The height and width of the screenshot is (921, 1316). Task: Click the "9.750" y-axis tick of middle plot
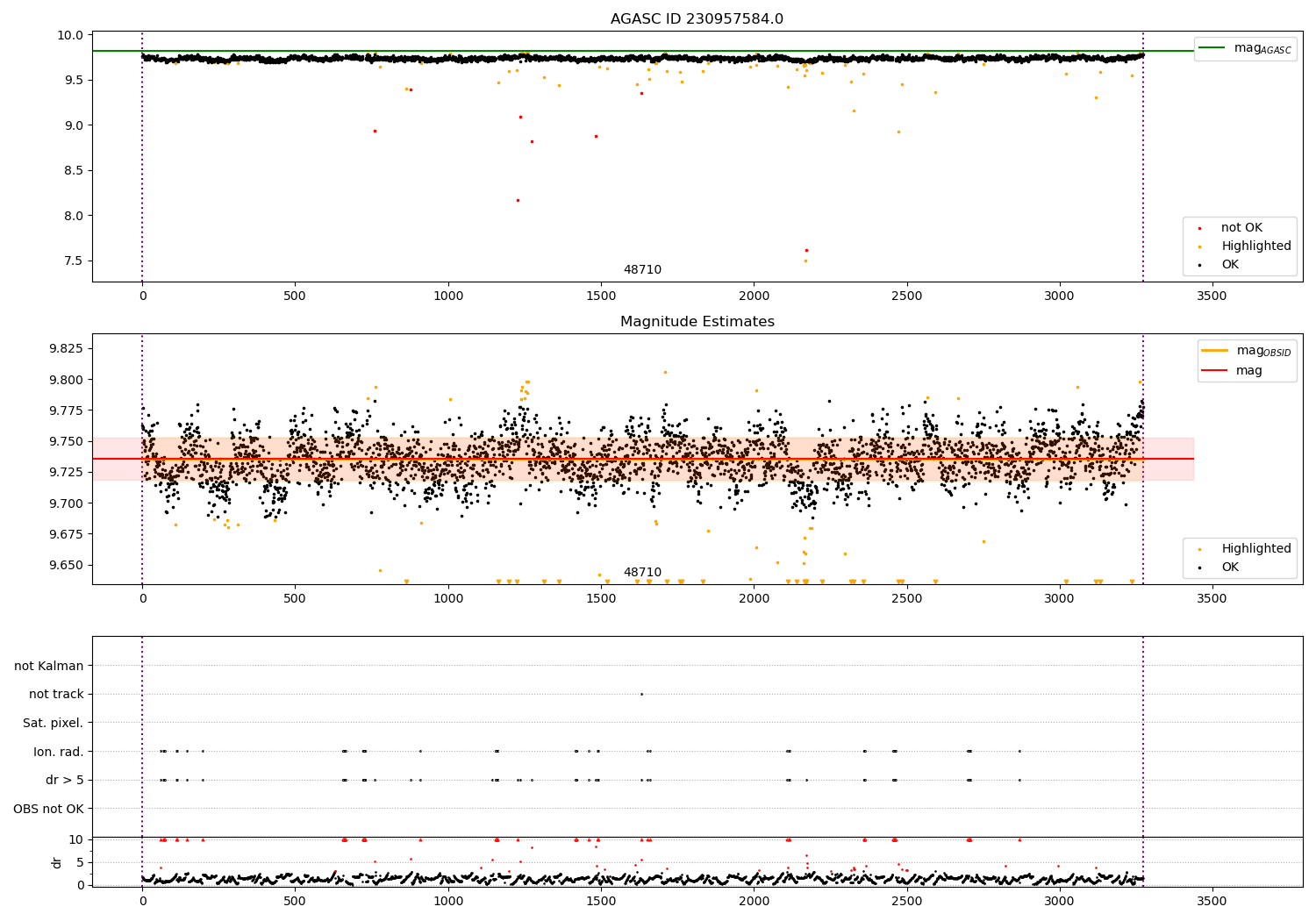click(x=67, y=442)
